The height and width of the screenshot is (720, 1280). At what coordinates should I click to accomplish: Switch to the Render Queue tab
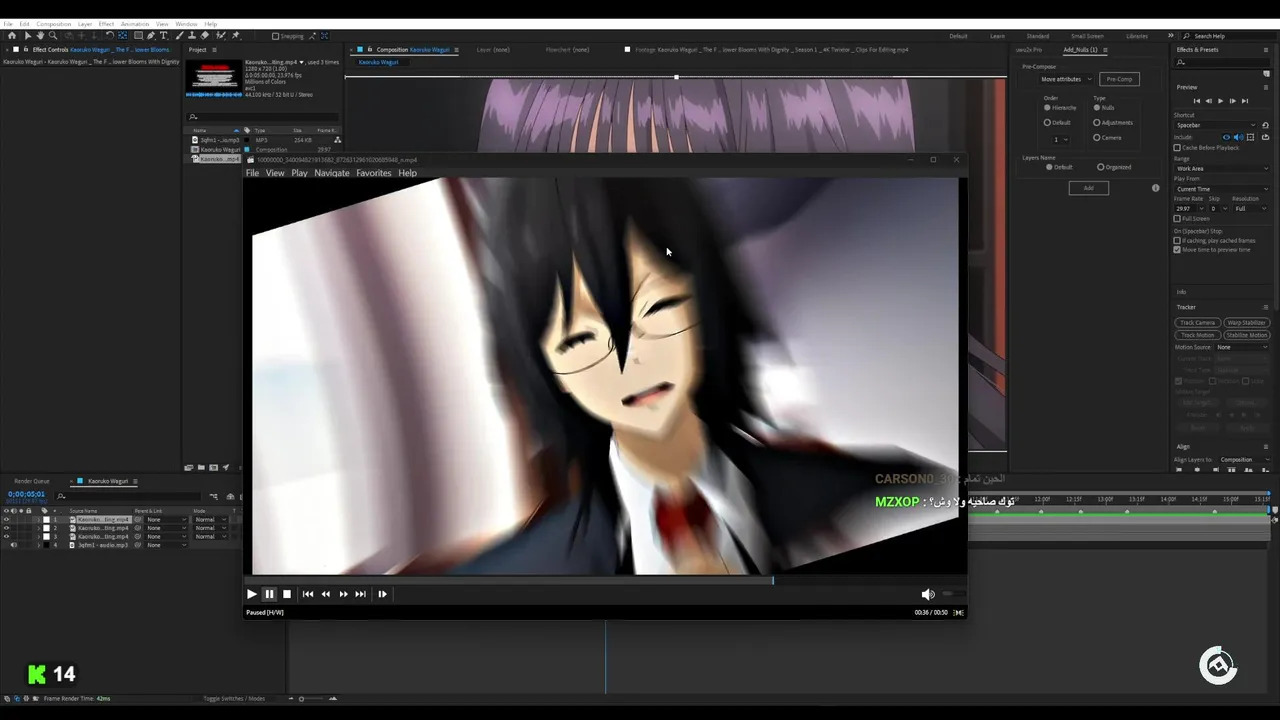[32, 481]
